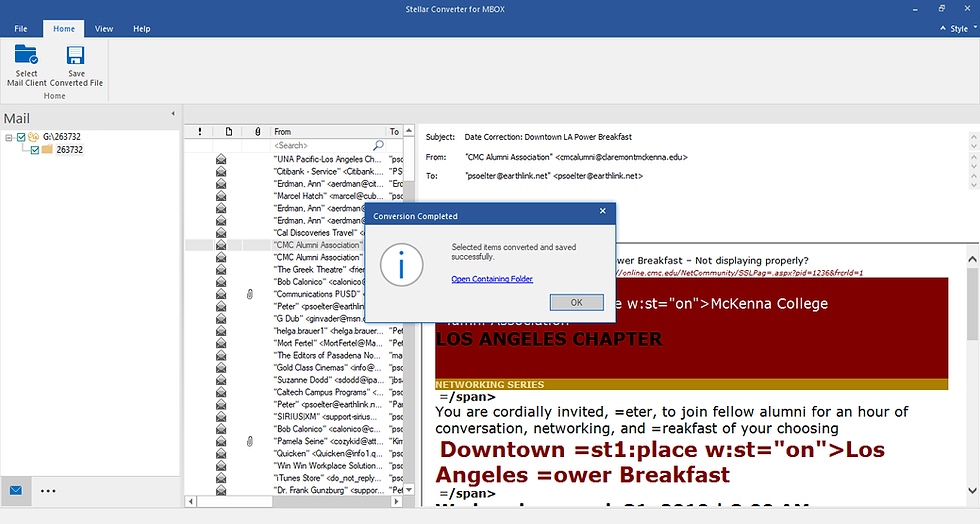This screenshot has height=524, width=980.
Task: Click the importance exclamation column header
Action: tap(200, 131)
